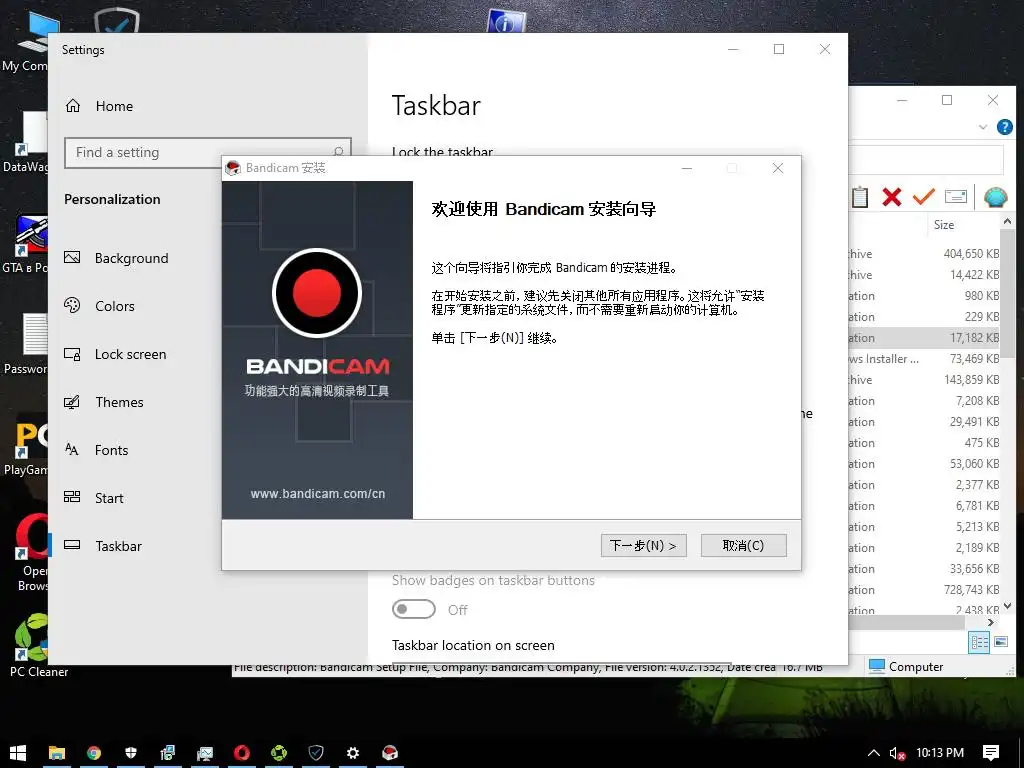Click shell icon in file manager toolbar
The width and height of the screenshot is (1024, 768).
995,197
